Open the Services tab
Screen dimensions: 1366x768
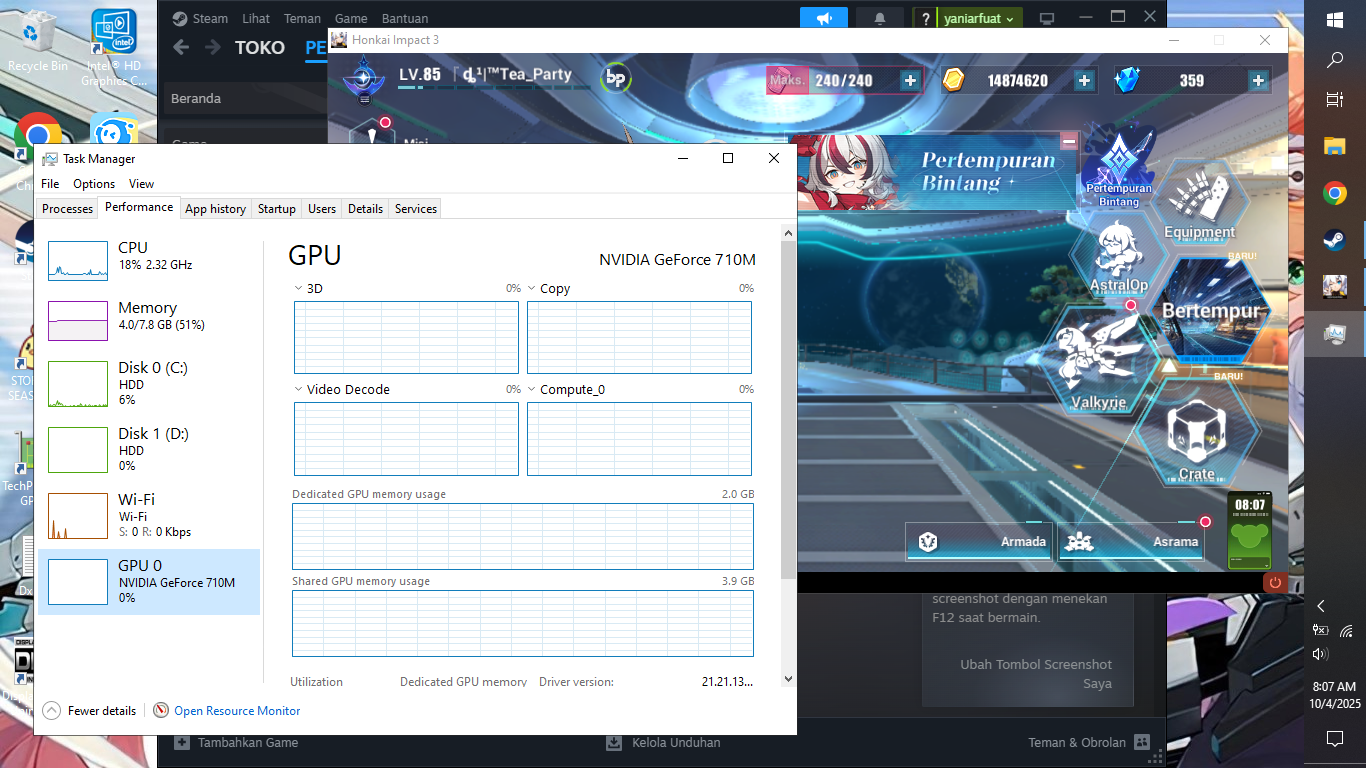pos(415,209)
